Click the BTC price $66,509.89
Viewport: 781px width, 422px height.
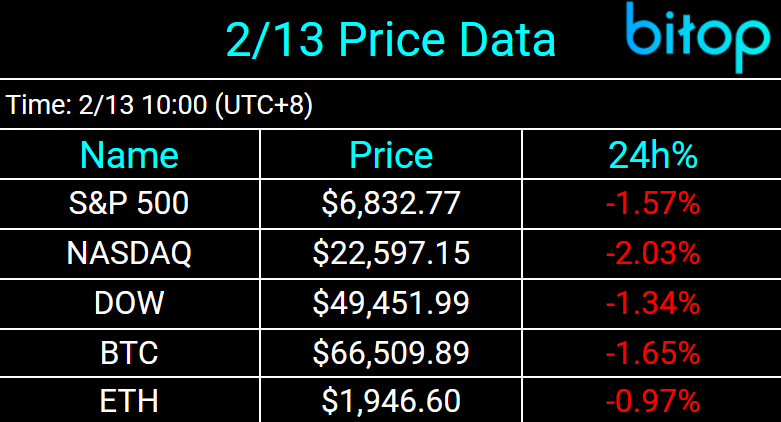point(391,352)
